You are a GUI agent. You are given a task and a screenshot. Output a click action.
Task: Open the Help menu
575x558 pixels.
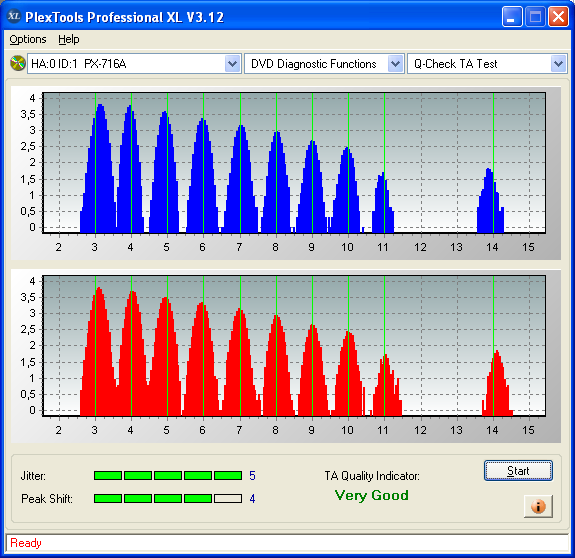click(x=69, y=39)
